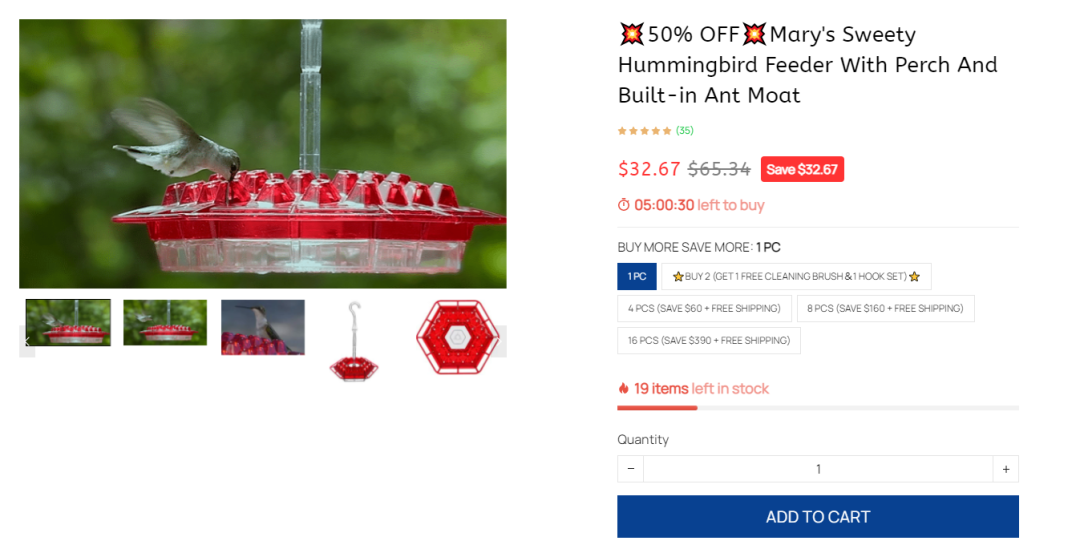Select the hummingbird close-up thumbnail
Viewport: 1080px width, 549px height.
pos(263,327)
